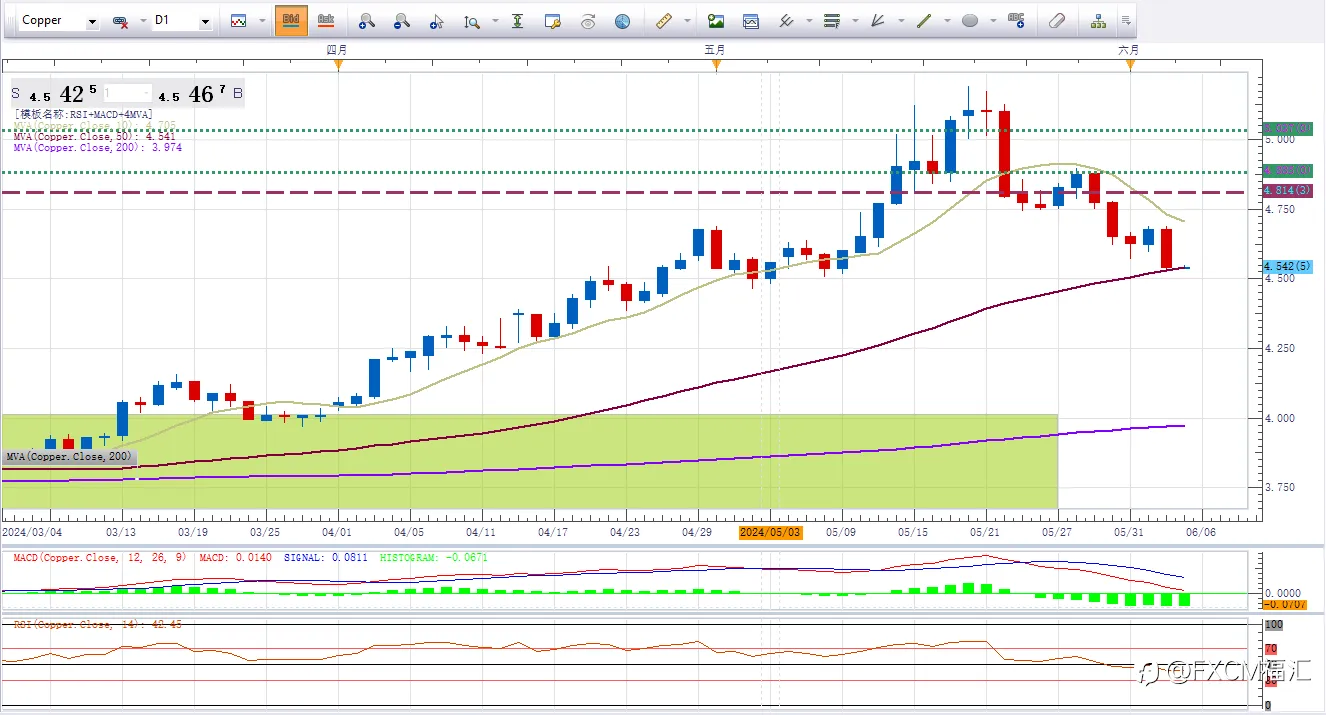
Task: Click the HISTOGRAM: -0.0671 value
Action: [434, 557]
